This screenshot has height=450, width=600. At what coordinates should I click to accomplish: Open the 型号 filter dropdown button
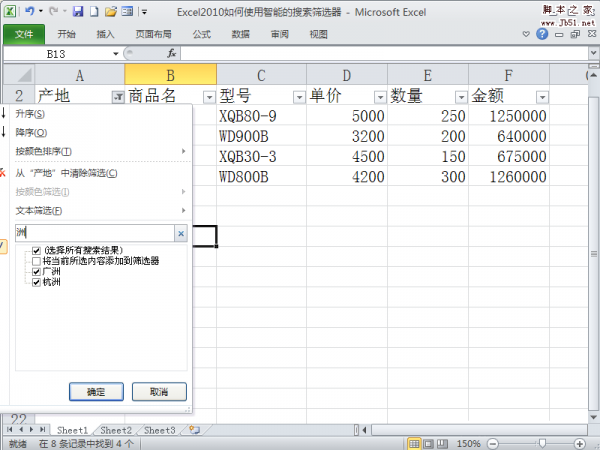(x=299, y=97)
